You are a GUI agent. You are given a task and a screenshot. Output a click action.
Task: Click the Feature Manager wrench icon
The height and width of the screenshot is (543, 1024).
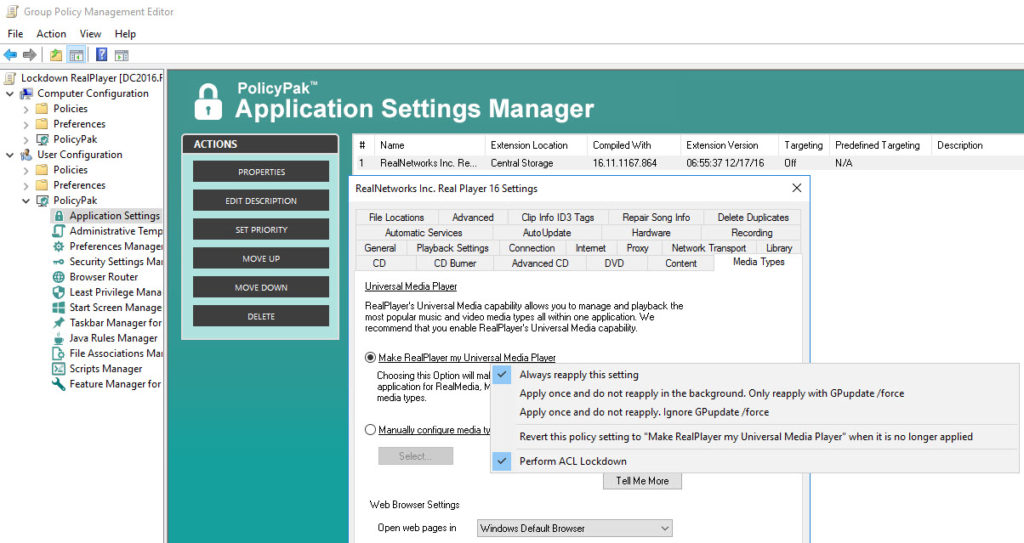(x=59, y=384)
